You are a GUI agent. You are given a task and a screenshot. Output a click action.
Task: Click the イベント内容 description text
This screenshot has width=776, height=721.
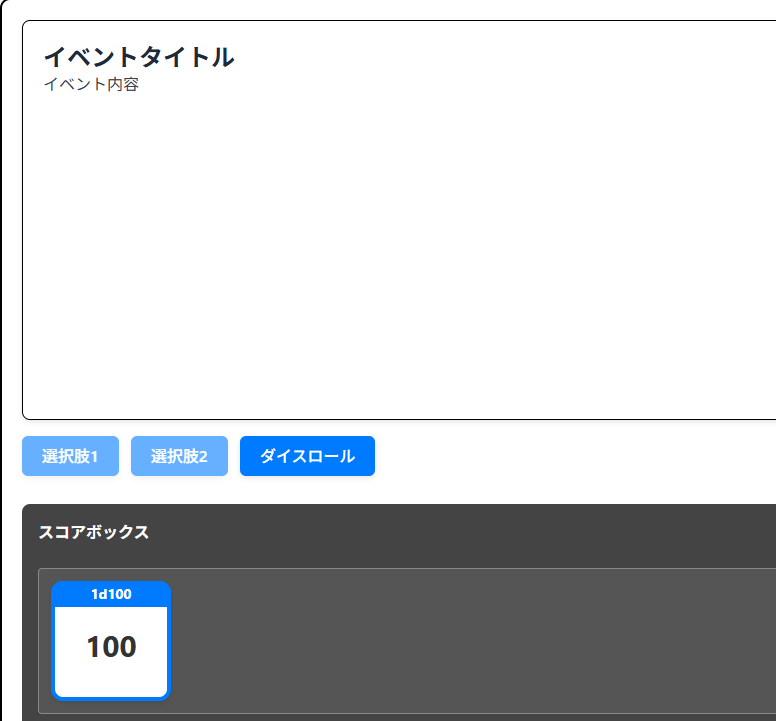click(91, 85)
